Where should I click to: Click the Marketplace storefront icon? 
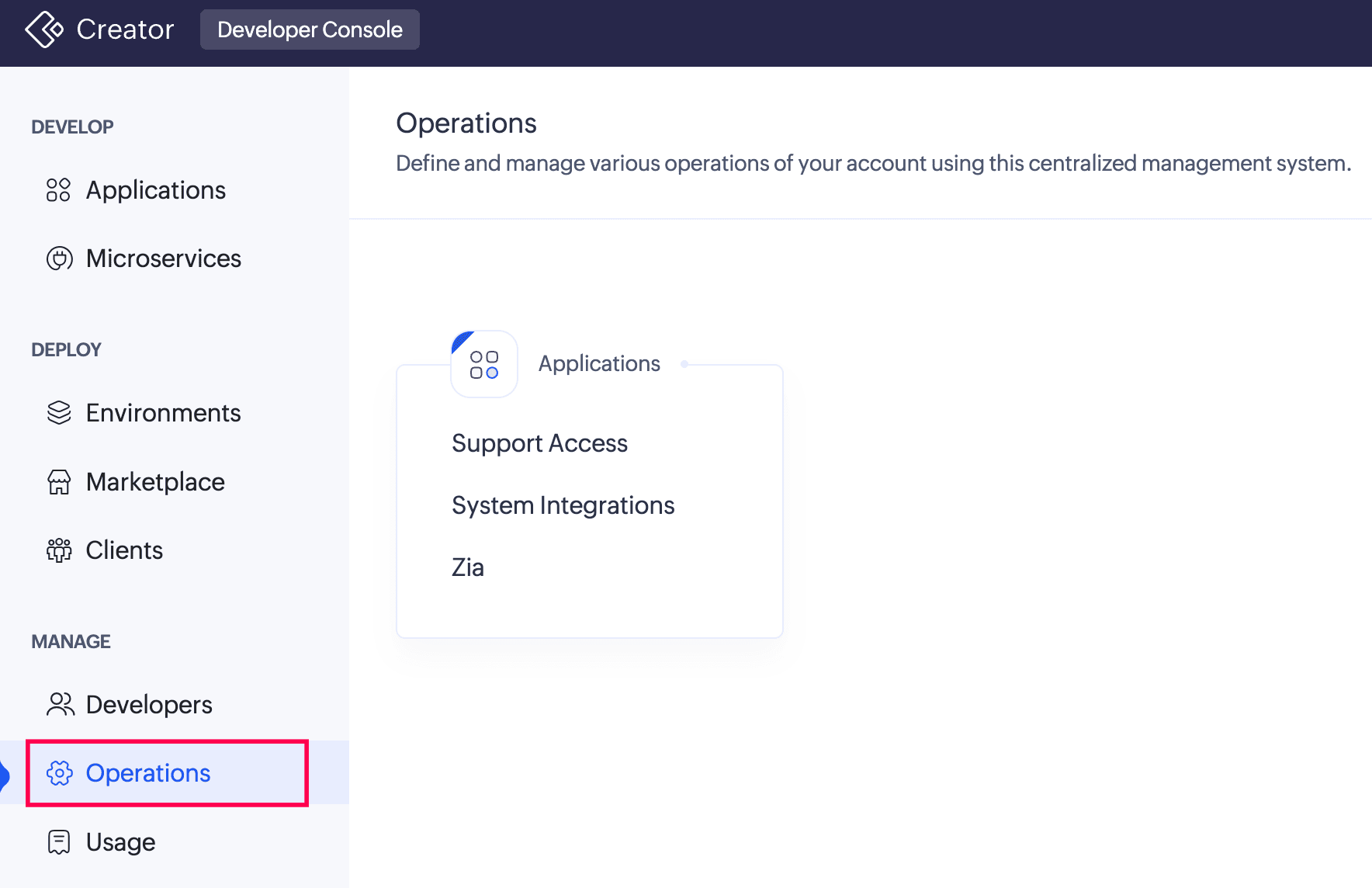coord(59,482)
